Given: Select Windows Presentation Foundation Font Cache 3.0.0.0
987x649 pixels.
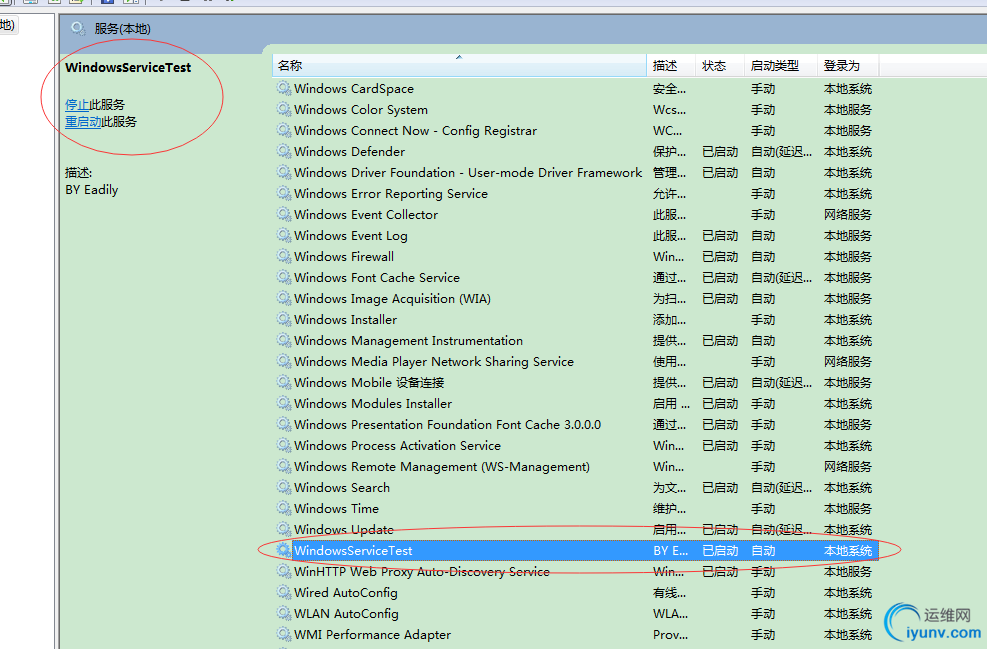Looking at the screenshot, I should coord(447,425).
